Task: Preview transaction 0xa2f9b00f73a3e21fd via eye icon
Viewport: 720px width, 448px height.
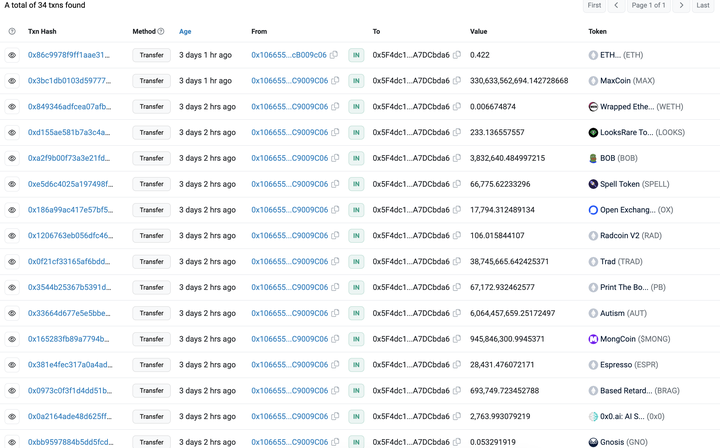Action: 12,158
